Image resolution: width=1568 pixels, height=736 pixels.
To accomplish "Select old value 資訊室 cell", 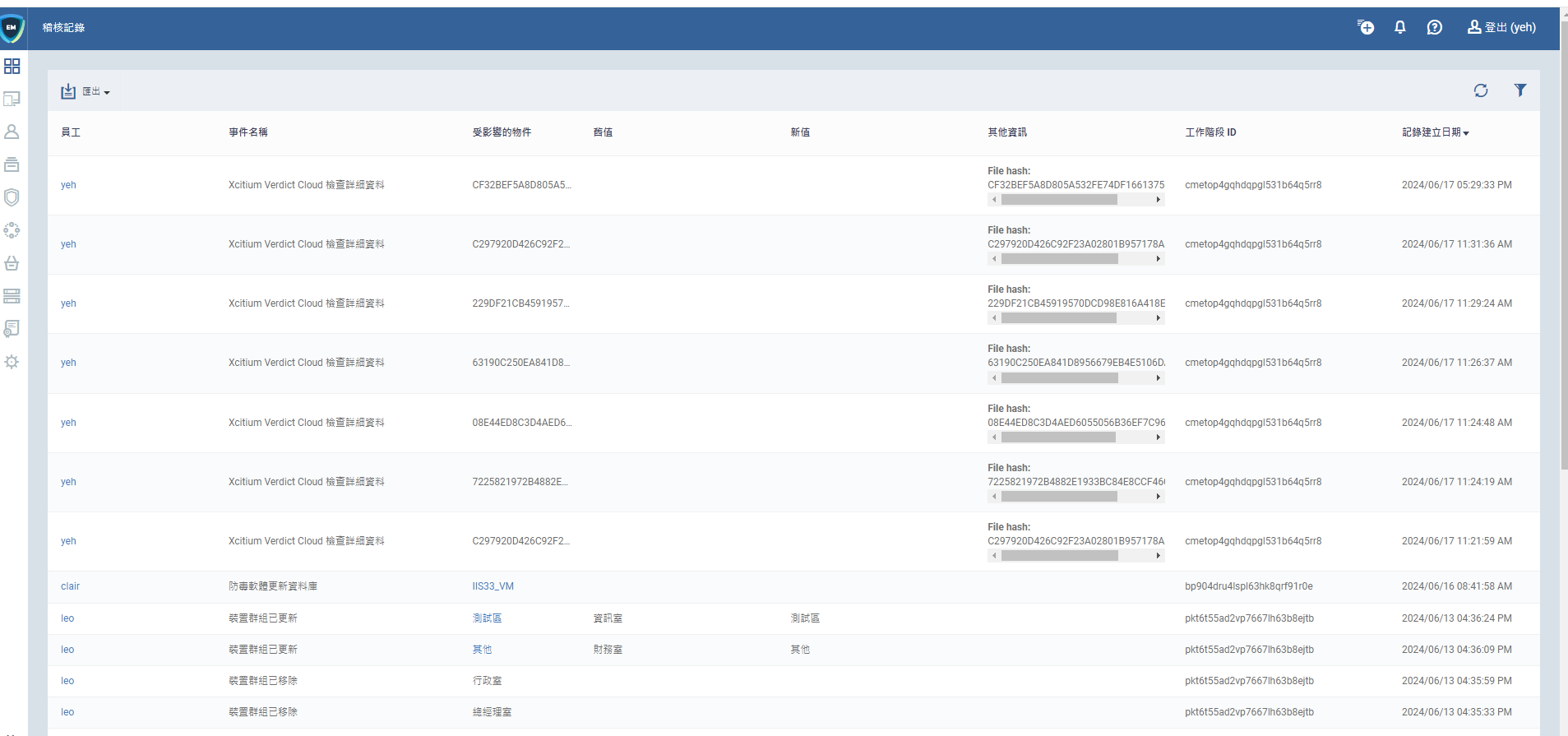I will (x=608, y=618).
